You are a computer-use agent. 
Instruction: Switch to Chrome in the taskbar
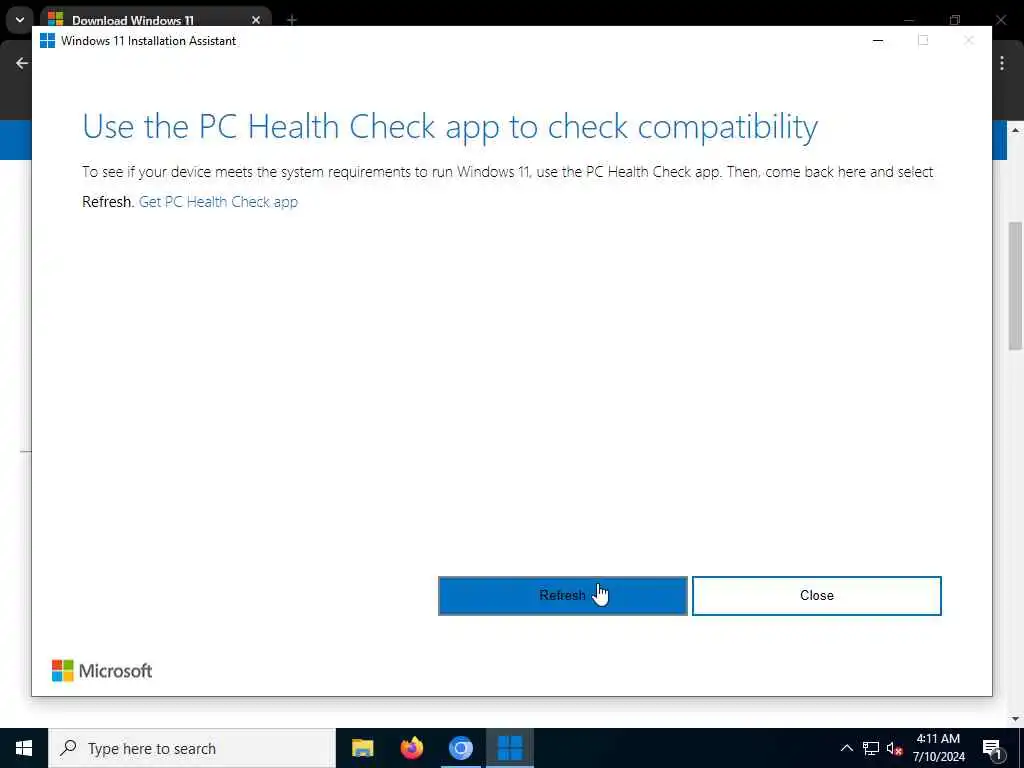pyautogui.click(x=460, y=748)
